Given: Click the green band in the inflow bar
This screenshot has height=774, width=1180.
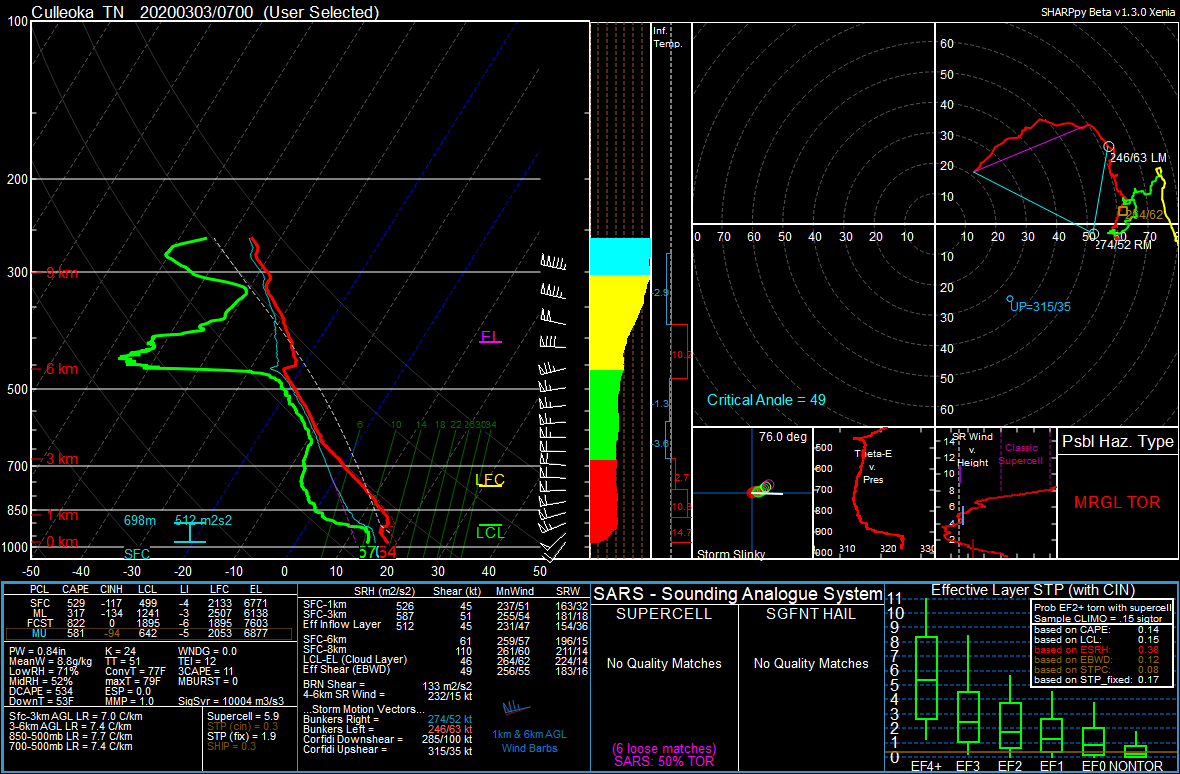Looking at the screenshot, I should 606,414.
